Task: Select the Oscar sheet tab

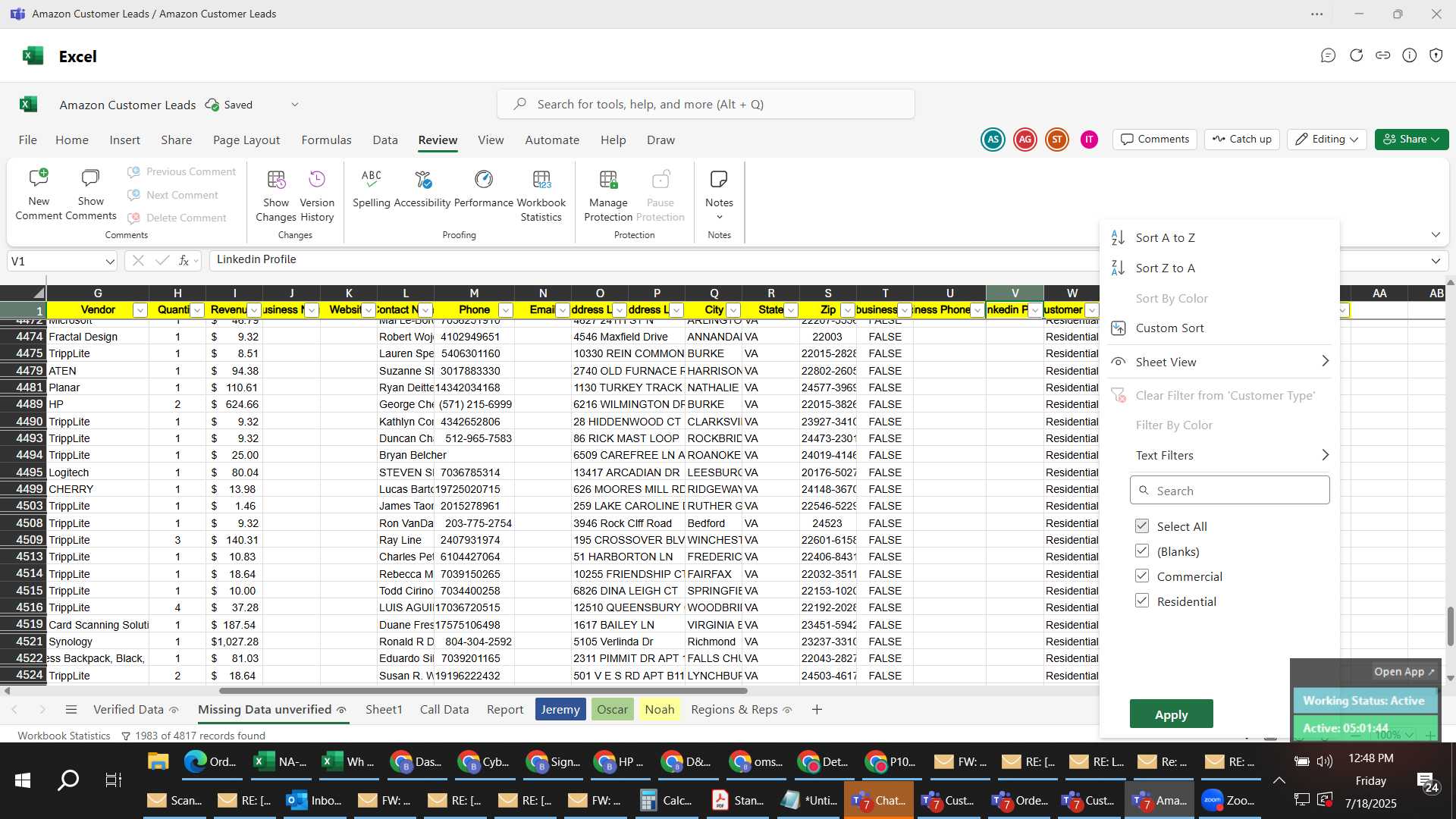Action: click(x=612, y=710)
